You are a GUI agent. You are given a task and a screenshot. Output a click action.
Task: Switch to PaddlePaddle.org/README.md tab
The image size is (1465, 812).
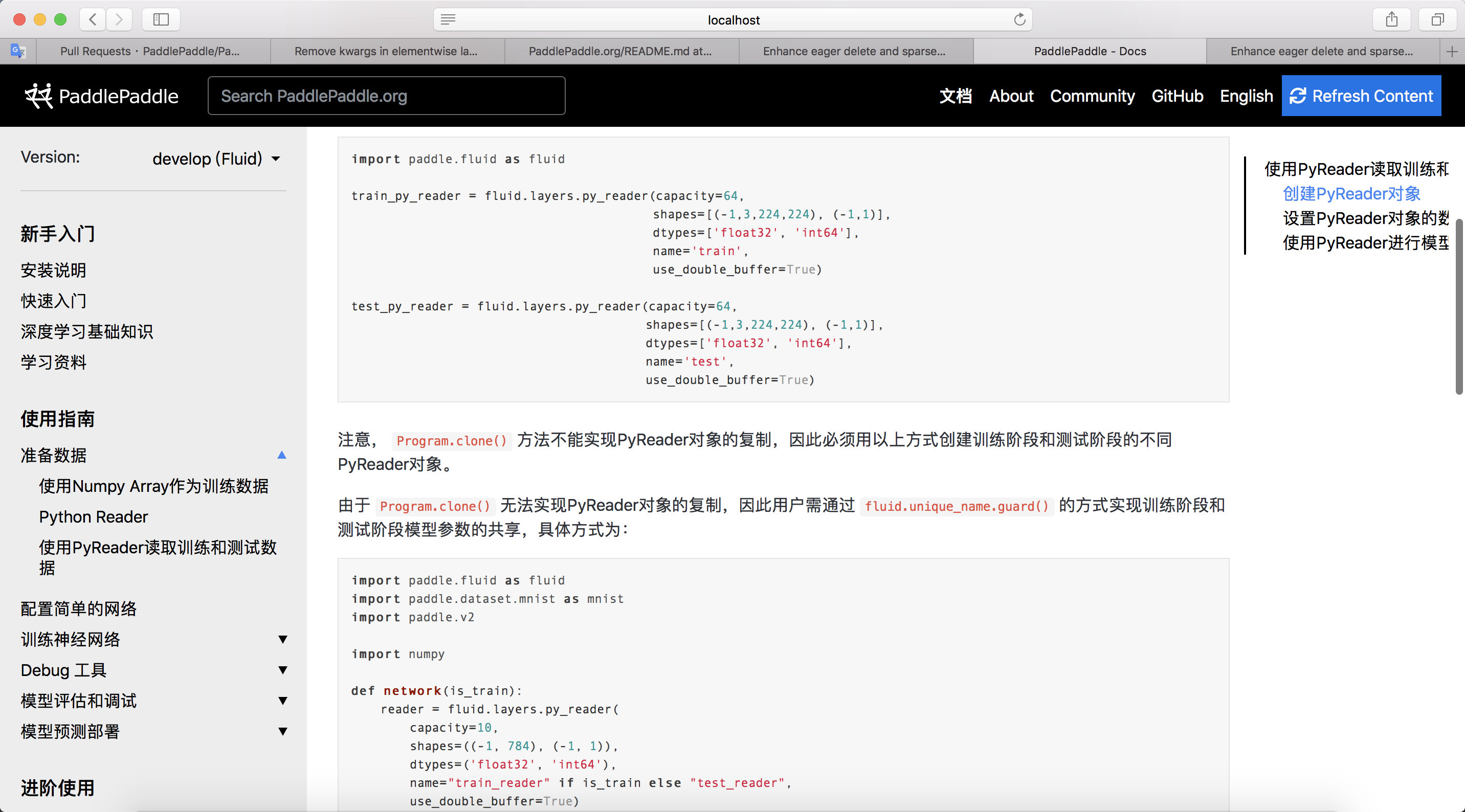point(621,51)
